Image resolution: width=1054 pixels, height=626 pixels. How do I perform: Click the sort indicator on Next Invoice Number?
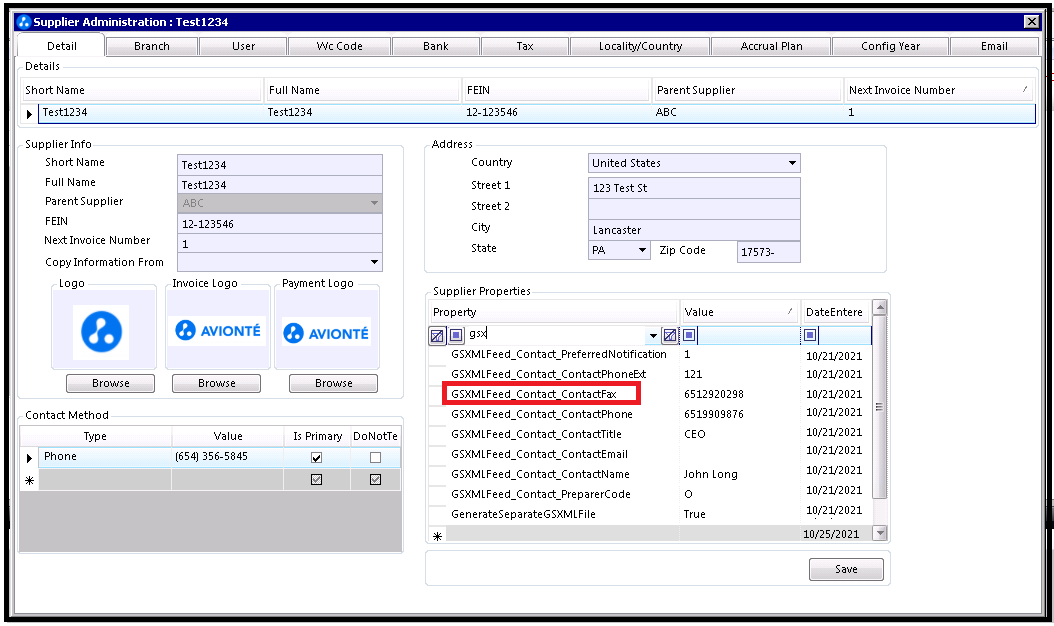click(x=1024, y=89)
